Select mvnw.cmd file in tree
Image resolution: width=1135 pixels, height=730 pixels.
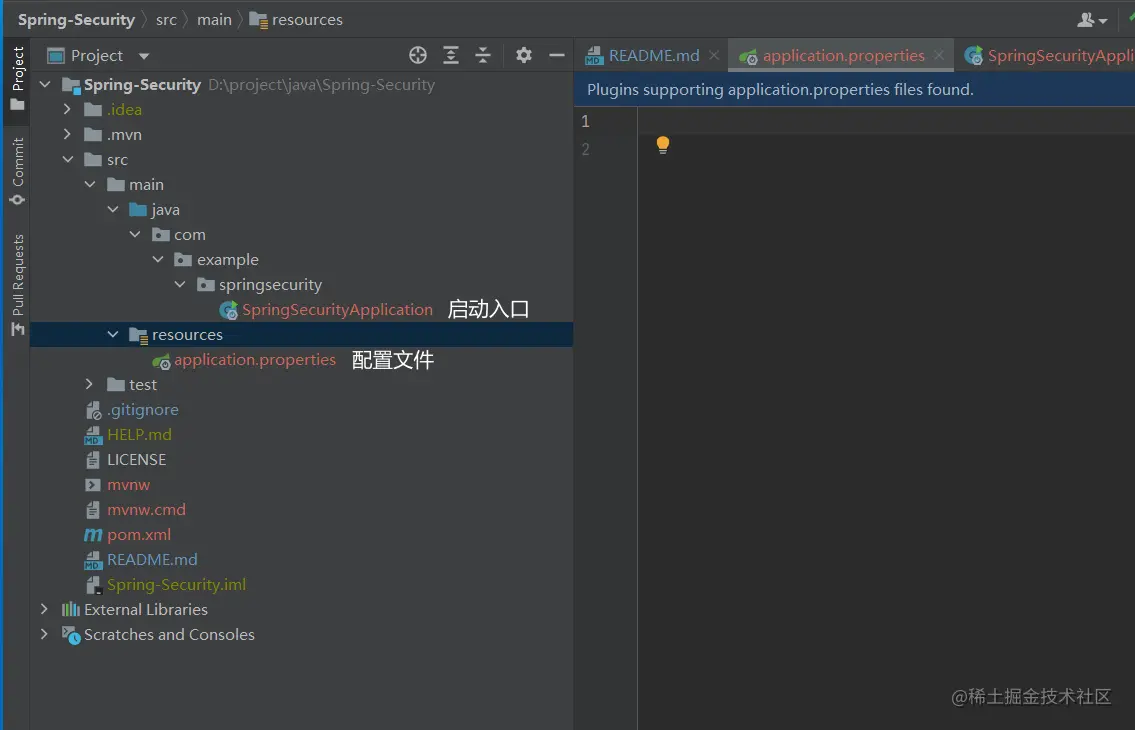(146, 510)
